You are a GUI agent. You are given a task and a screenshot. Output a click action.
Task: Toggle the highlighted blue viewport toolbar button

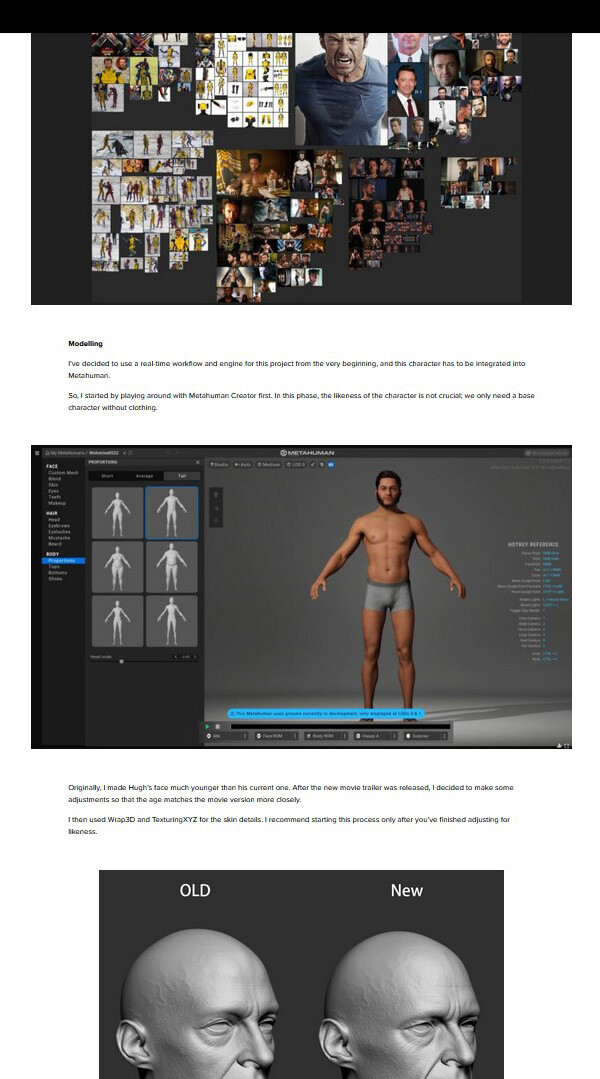pyautogui.click(x=331, y=464)
